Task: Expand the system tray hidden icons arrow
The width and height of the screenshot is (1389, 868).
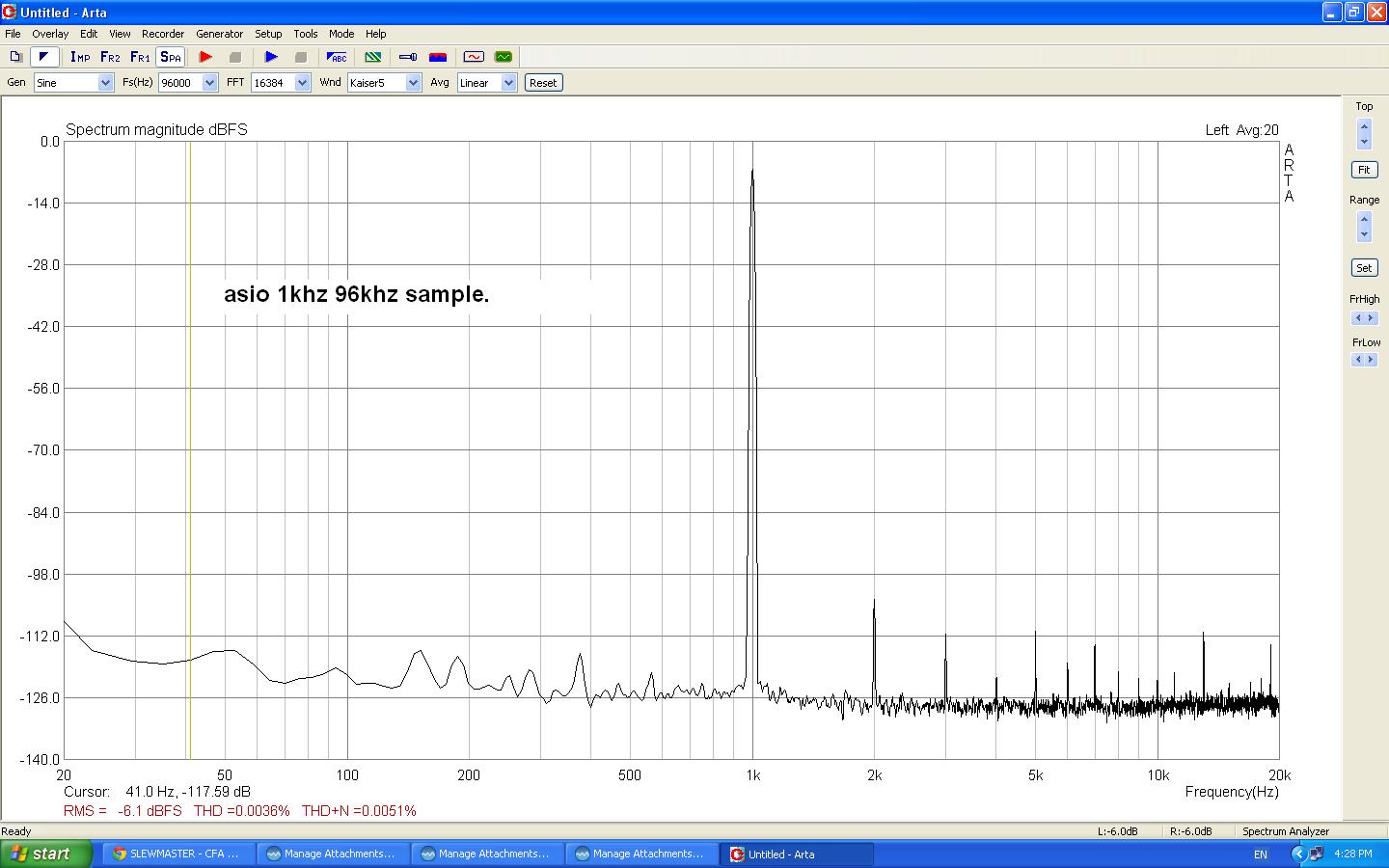Action: 1298,854
